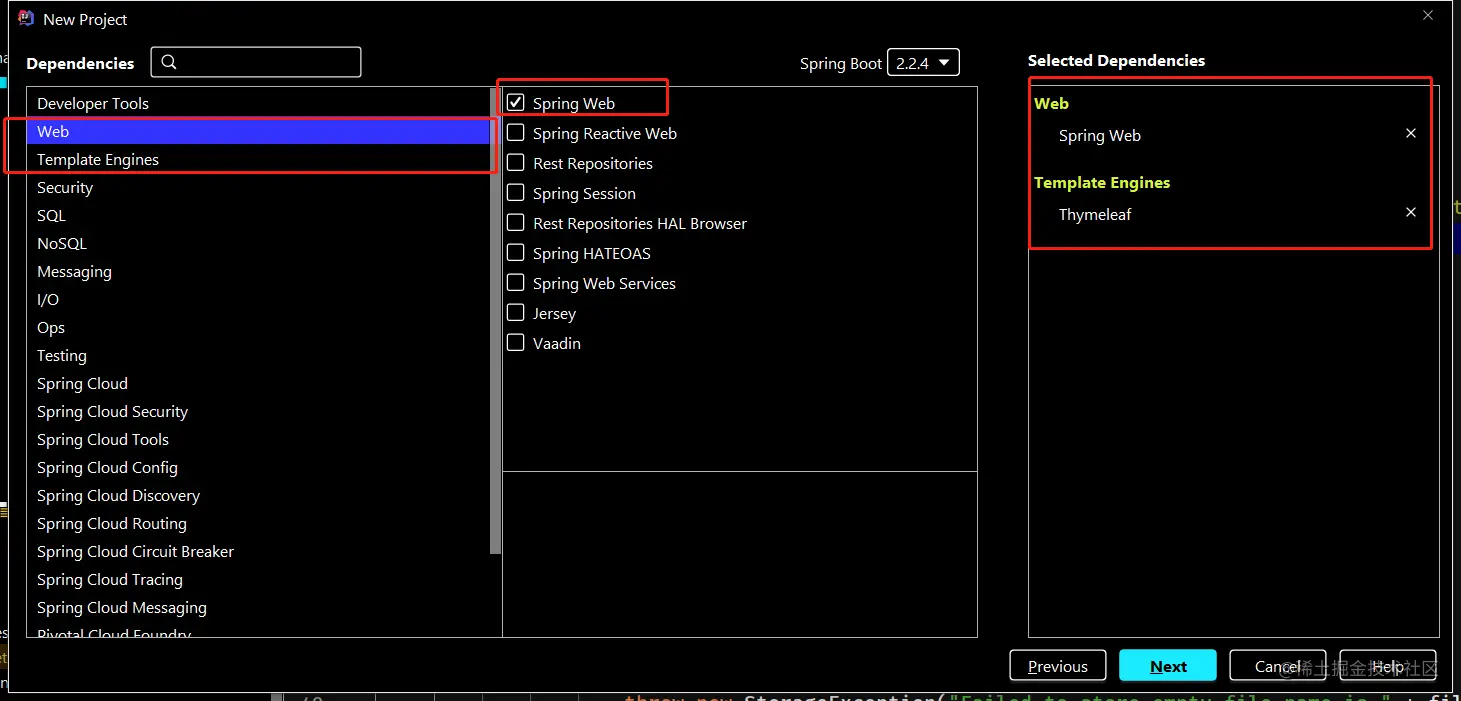Click the category list scrollbar
The width and height of the screenshot is (1461, 701).
click(495, 320)
